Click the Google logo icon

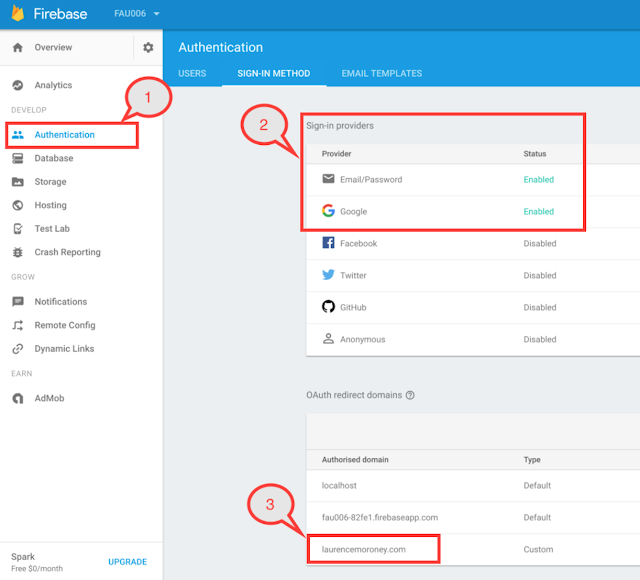[x=328, y=211]
